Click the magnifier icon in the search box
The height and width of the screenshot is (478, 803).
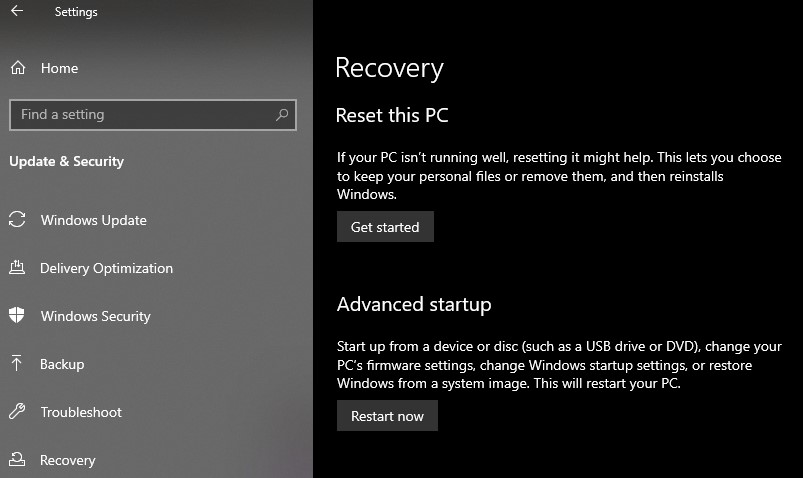[283, 115]
